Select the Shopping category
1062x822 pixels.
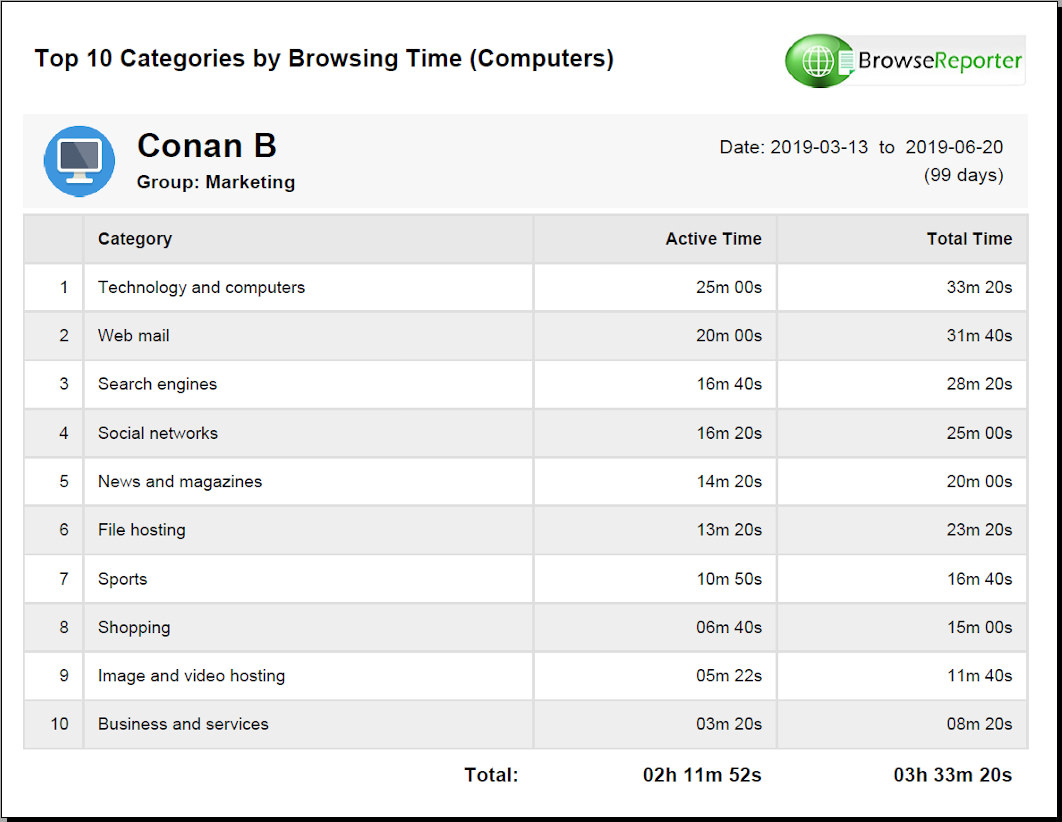point(134,628)
